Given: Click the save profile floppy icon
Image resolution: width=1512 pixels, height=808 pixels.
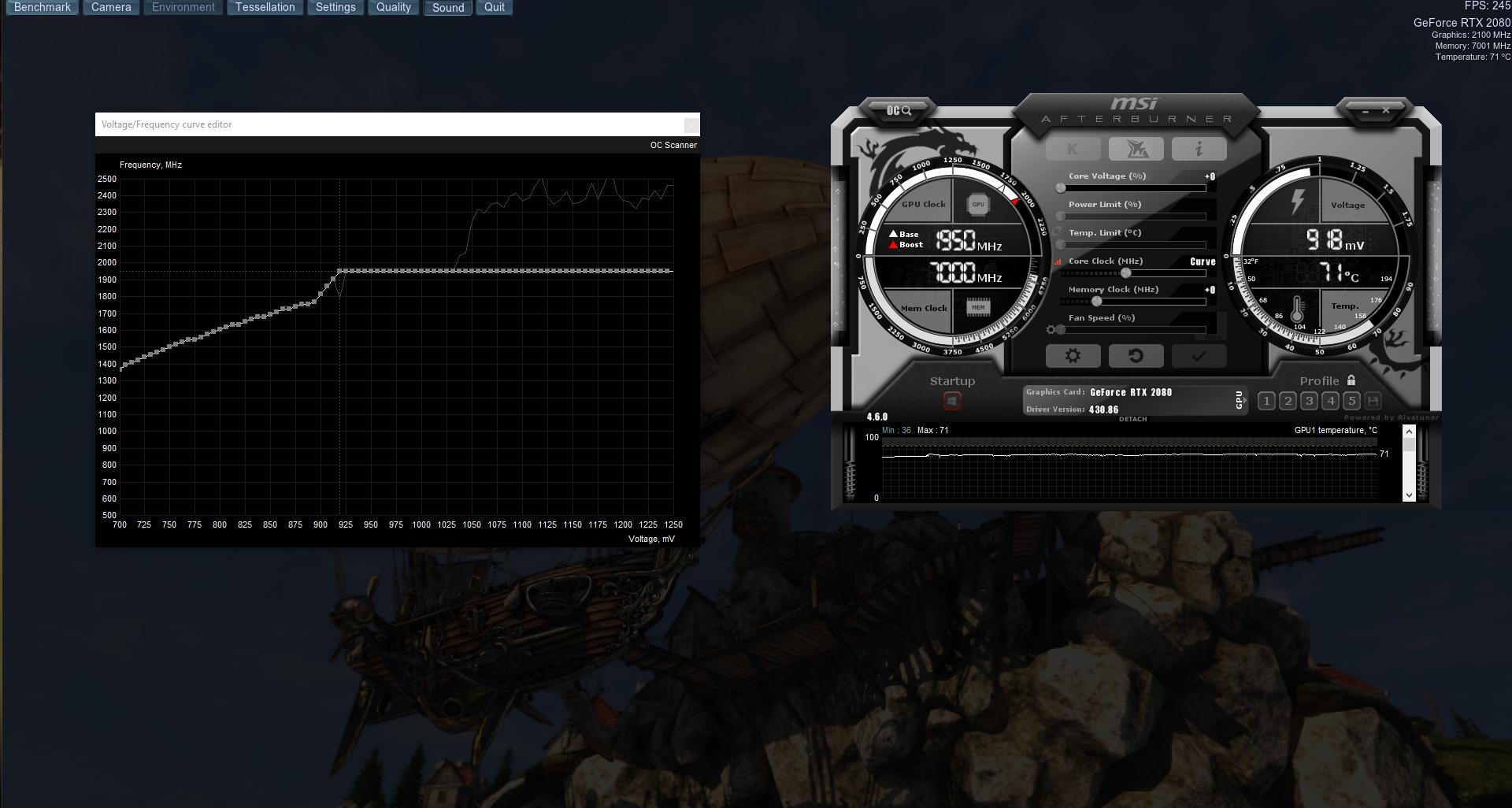Looking at the screenshot, I should click(1373, 401).
